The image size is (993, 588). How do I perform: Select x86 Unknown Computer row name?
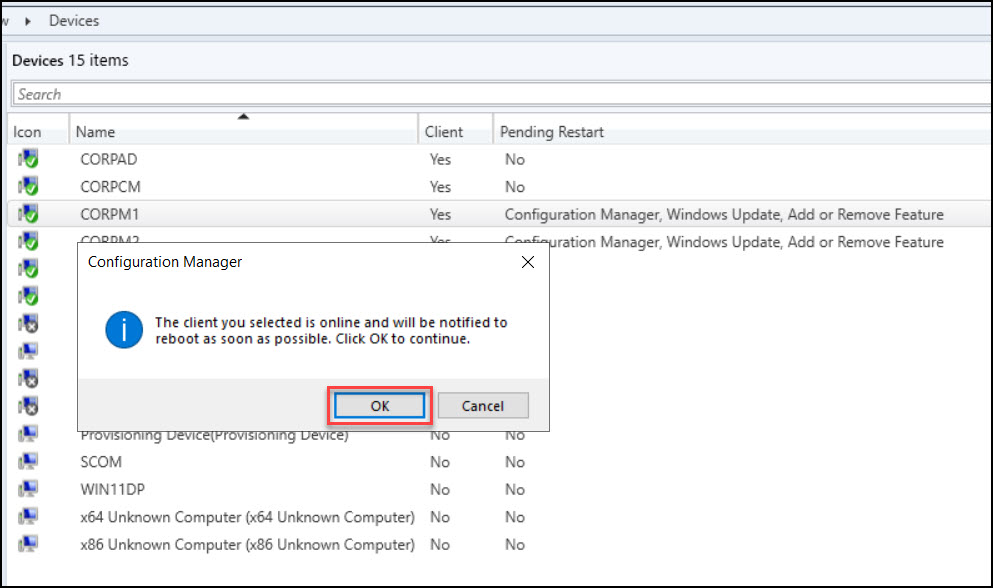click(x=247, y=544)
